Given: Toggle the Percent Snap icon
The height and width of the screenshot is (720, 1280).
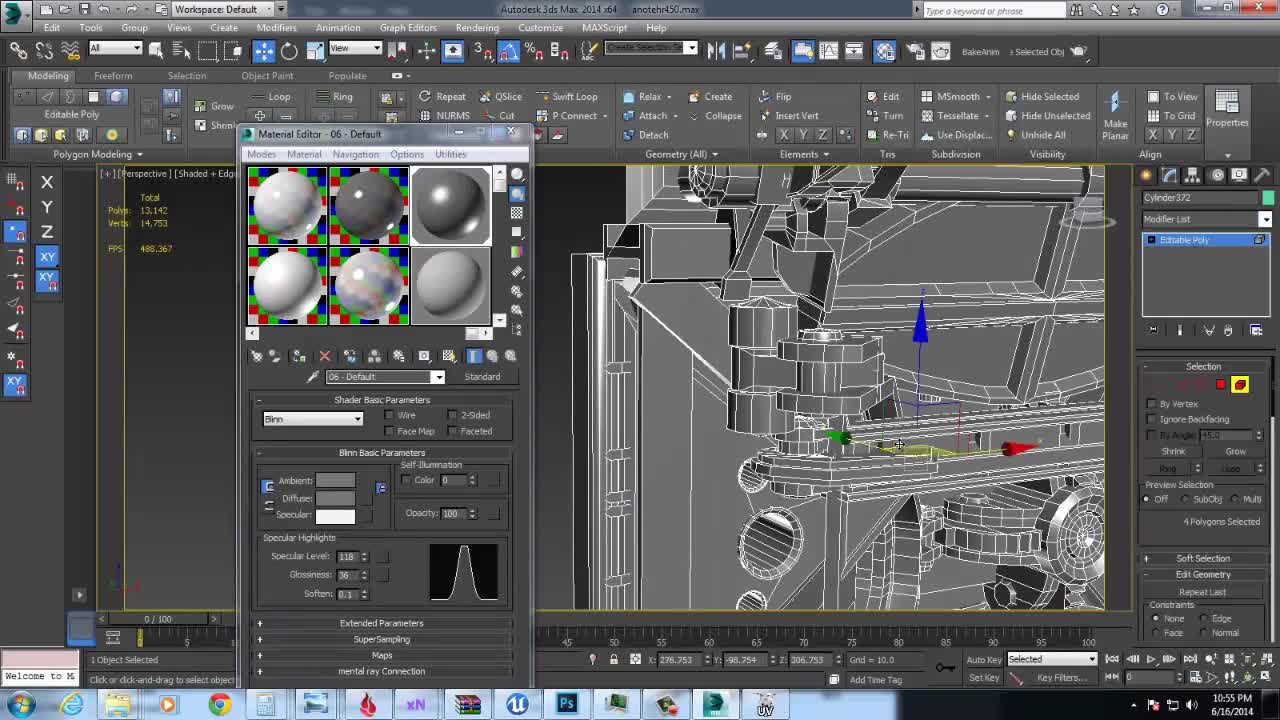Looking at the screenshot, I should tap(535, 51).
